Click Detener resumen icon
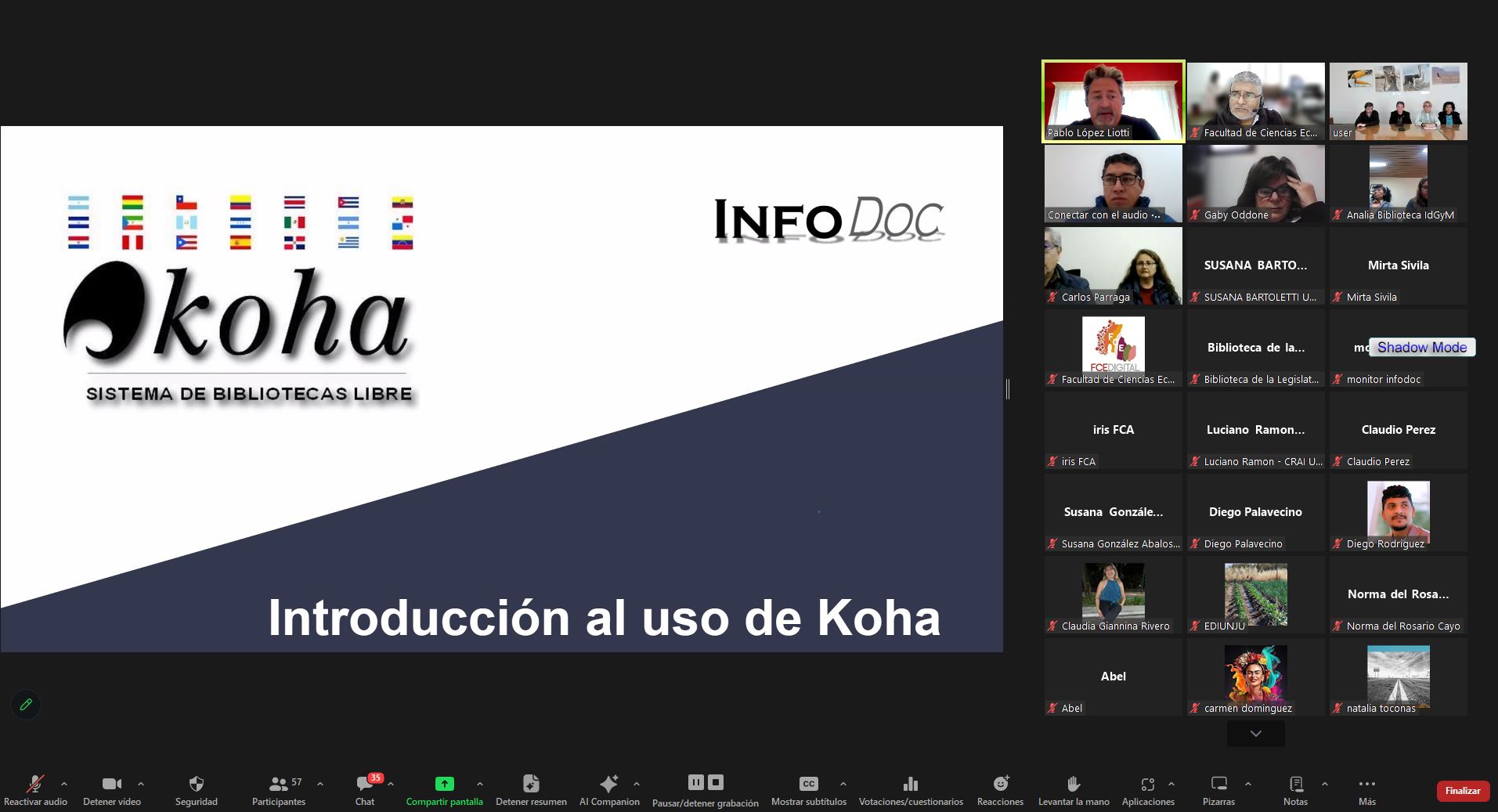 (531, 784)
